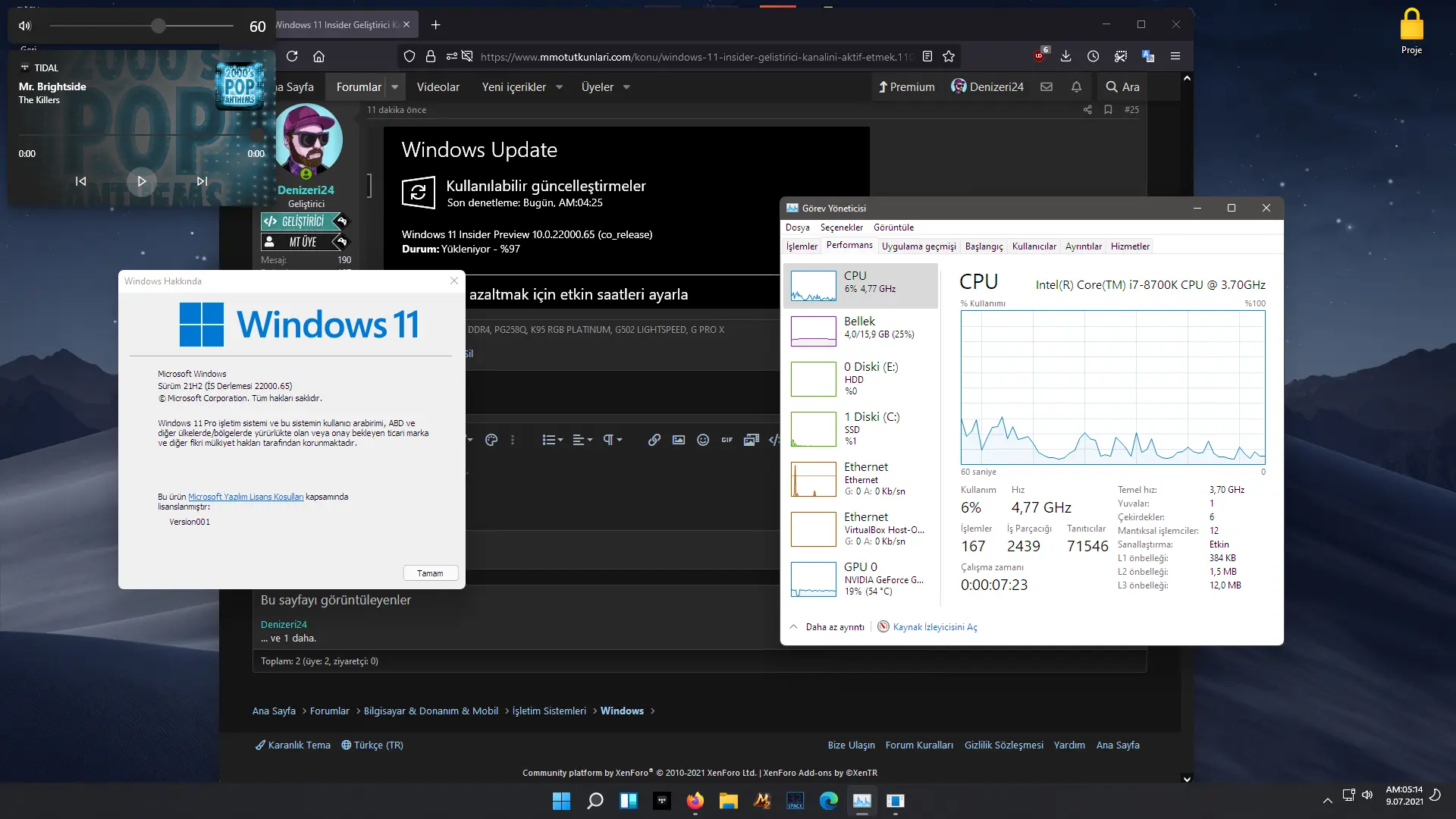Viewport: 1456px width, 819px height.
Task: Open the Videolar page
Action: click(438, 87)
